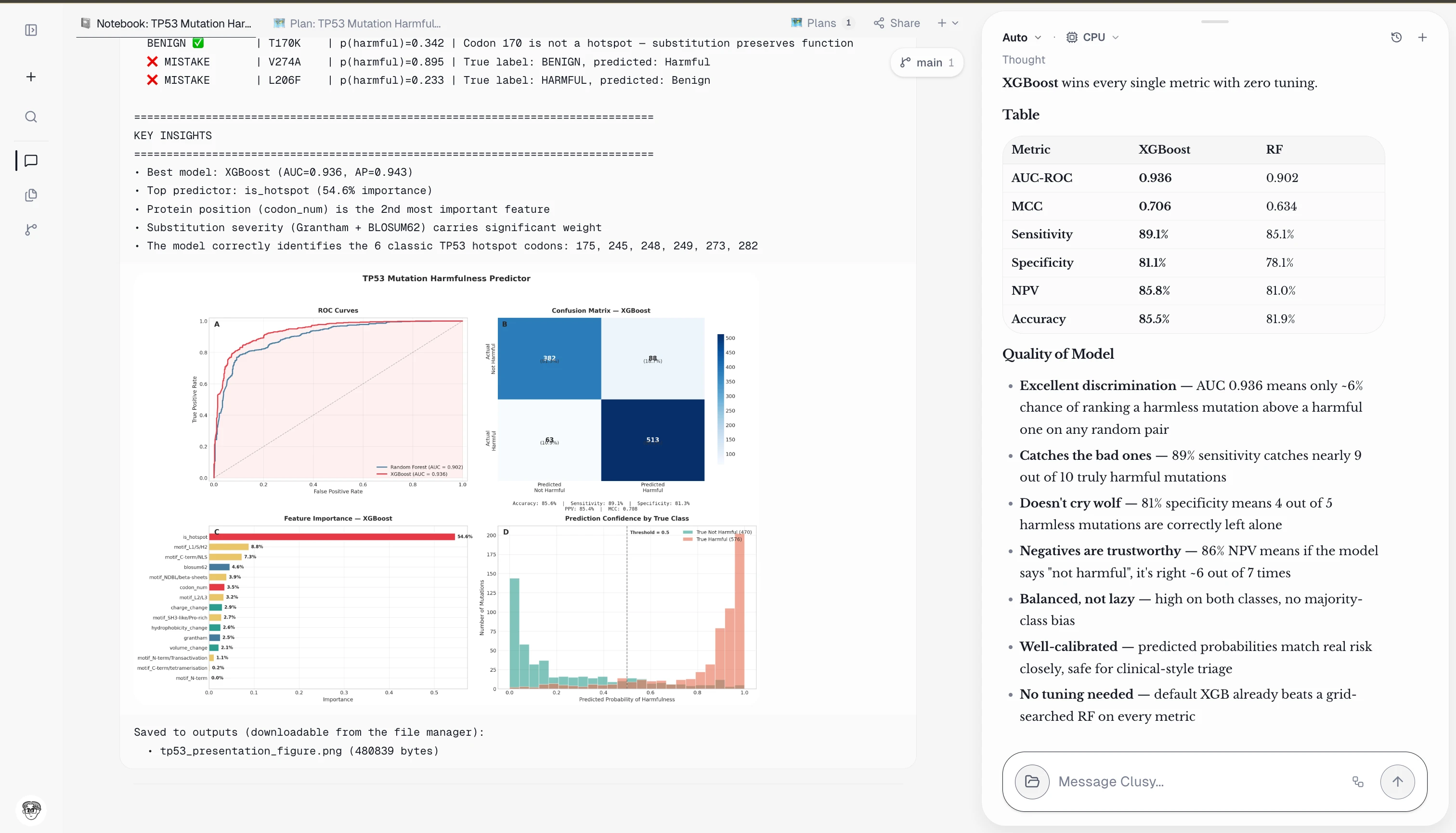The height and width of the screenshot is (833, 1456).
Task: Click the Accuracy value 81.9%
Action: [x=1280, y=319]
